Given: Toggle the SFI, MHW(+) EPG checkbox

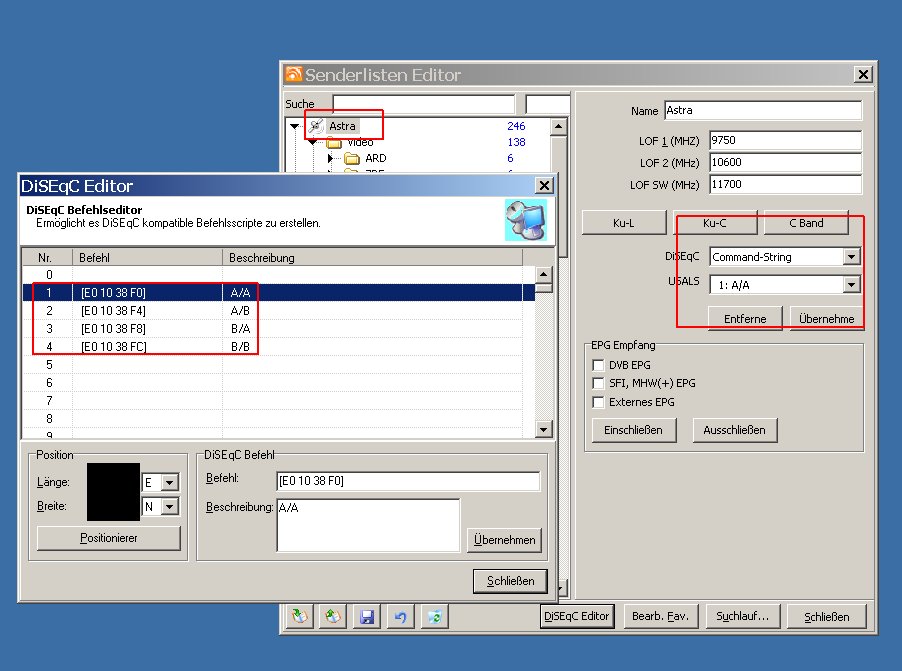Looking at the screenshot, I should tap(599, 384).
